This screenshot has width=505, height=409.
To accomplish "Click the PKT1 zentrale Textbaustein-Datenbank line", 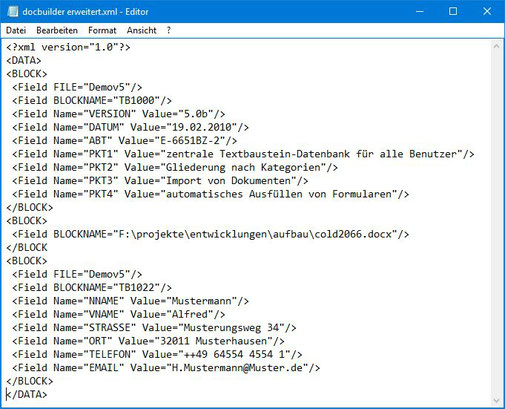I will coord(243,154).
